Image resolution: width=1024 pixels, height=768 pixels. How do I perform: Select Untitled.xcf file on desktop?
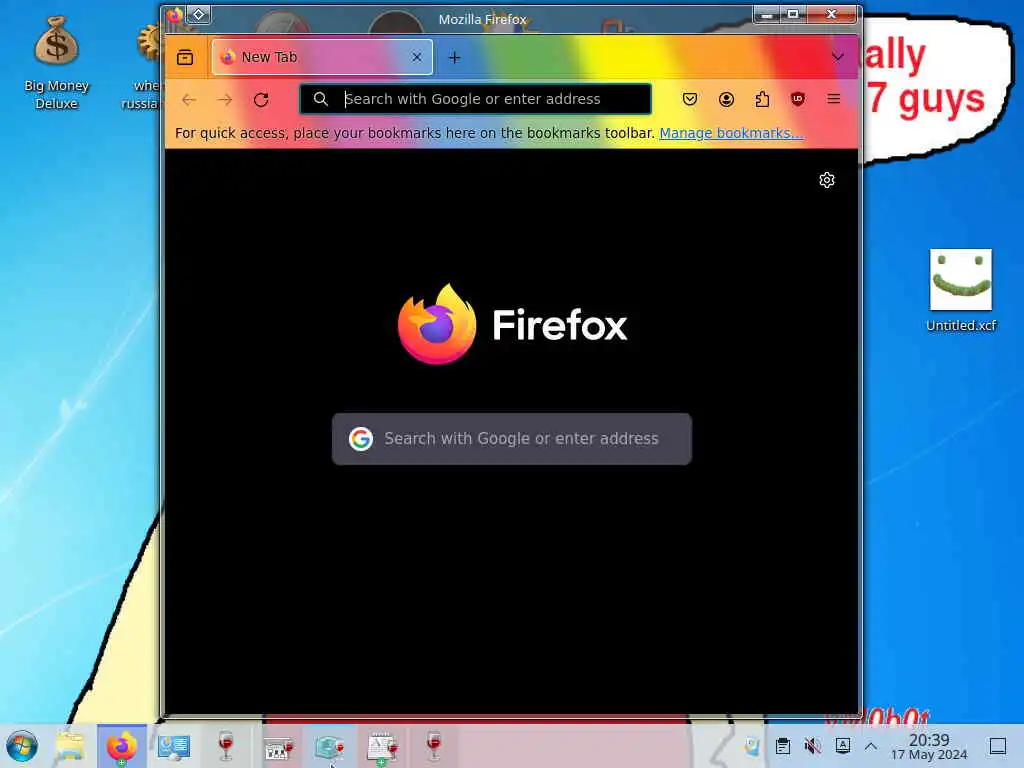(961, 291)
